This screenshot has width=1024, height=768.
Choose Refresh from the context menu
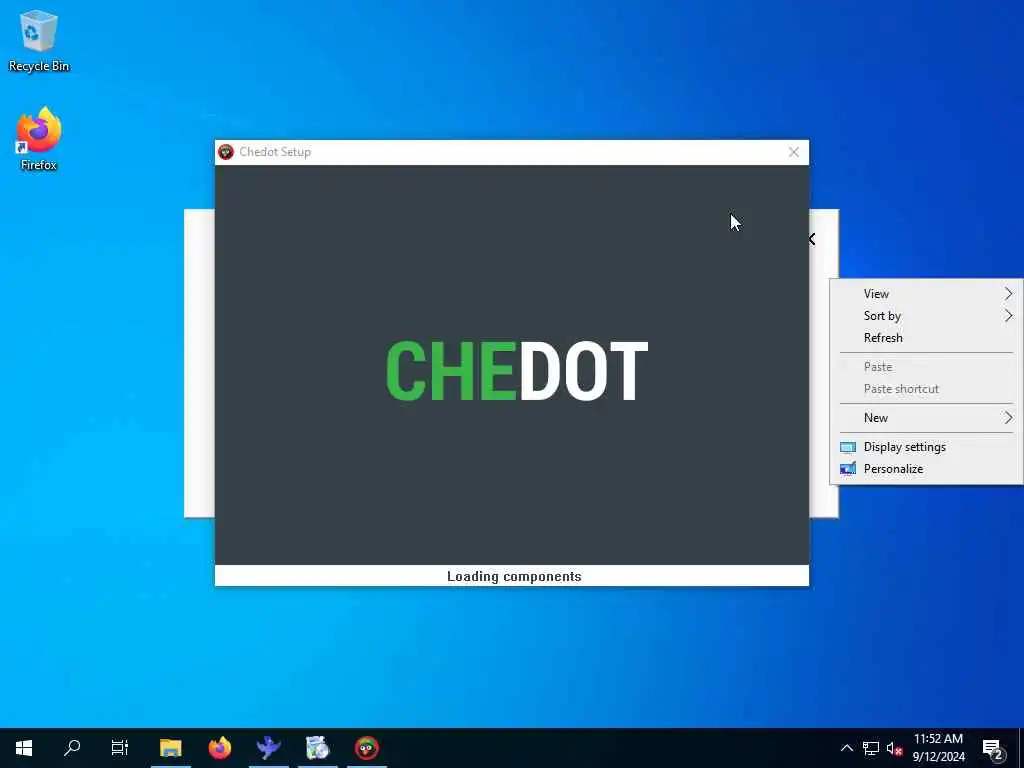925,338
